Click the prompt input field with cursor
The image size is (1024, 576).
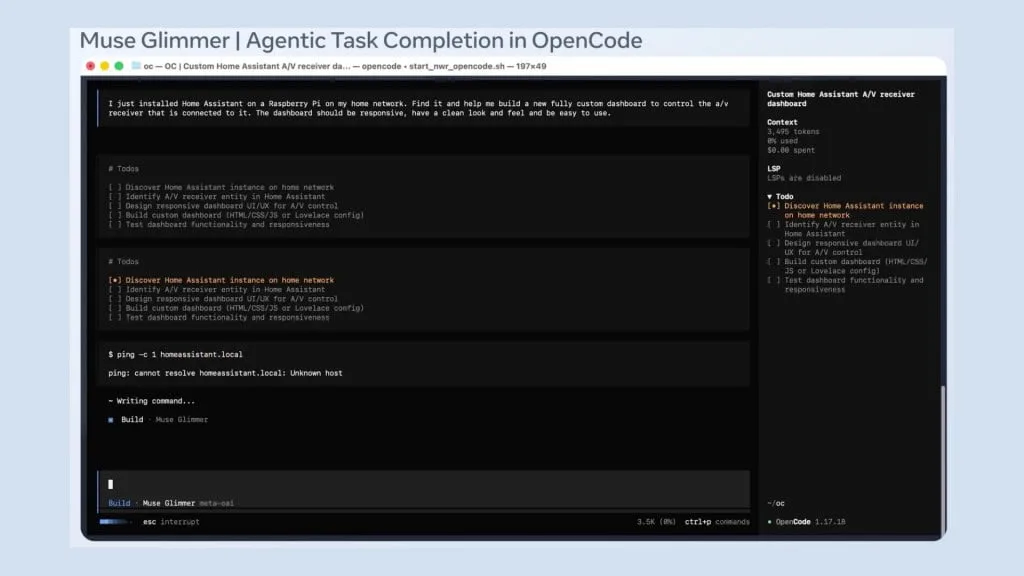[423, 485]
